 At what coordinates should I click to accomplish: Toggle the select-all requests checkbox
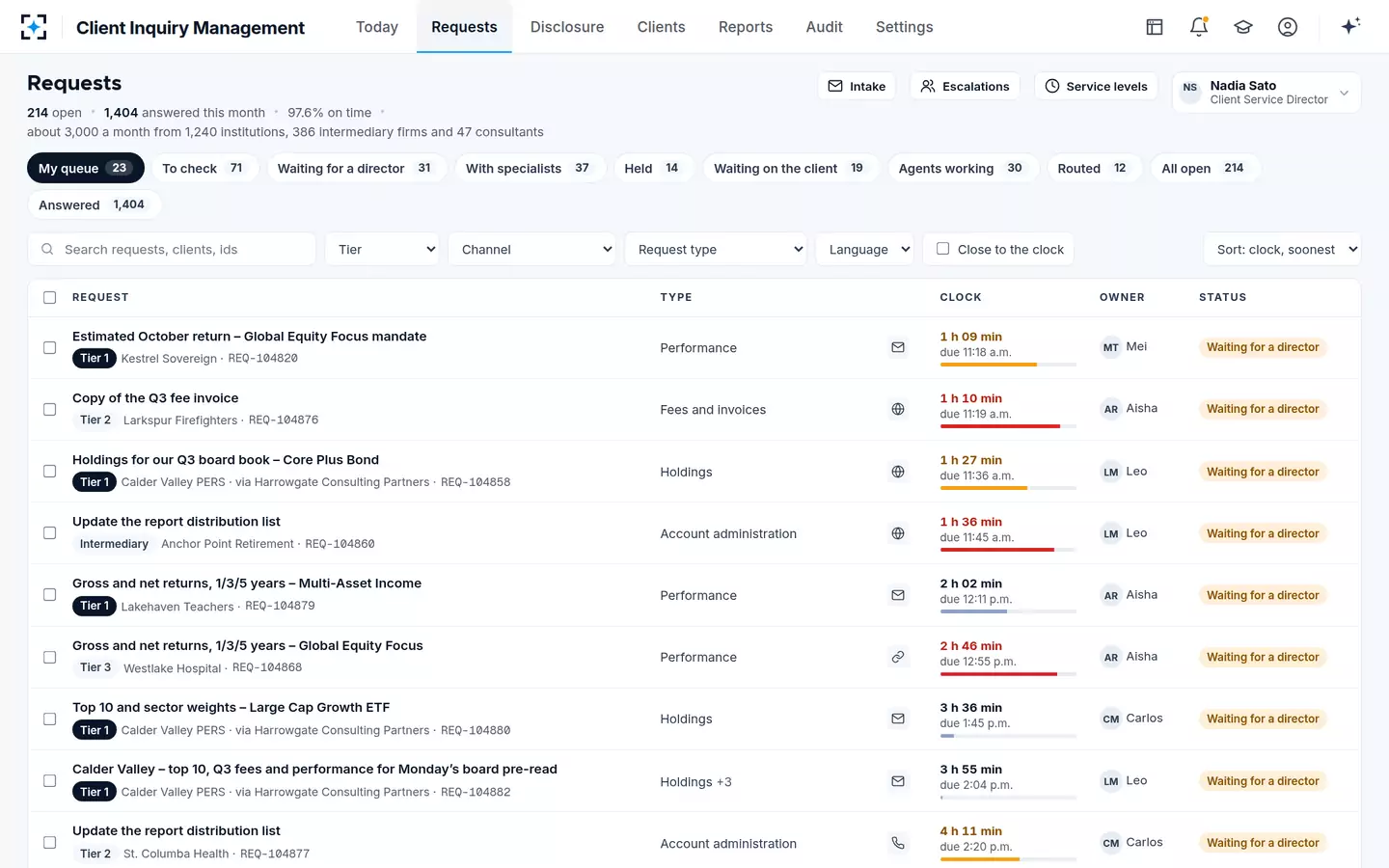click(50, 298)
